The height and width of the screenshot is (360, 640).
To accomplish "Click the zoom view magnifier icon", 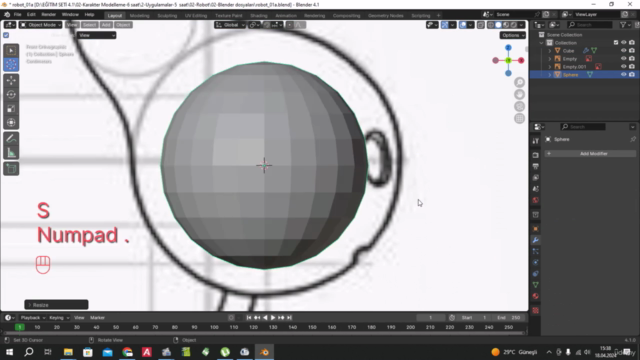I will pyautogui.click(x=519, y=82).
